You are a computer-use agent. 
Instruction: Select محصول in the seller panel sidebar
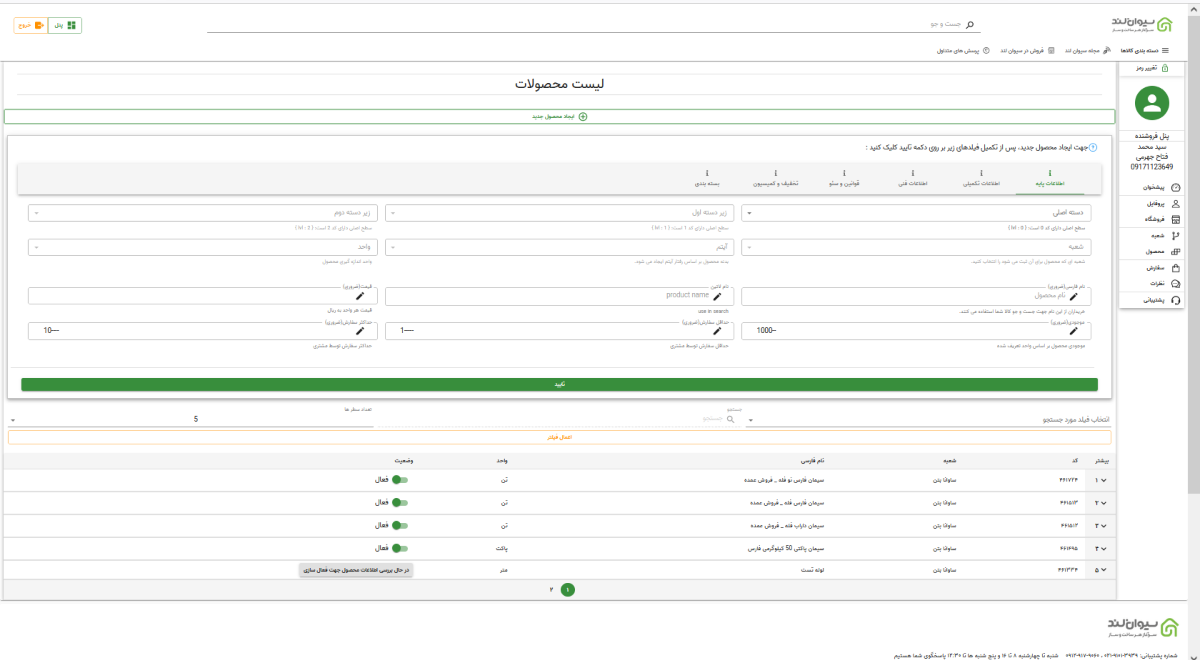(1162, 252)
